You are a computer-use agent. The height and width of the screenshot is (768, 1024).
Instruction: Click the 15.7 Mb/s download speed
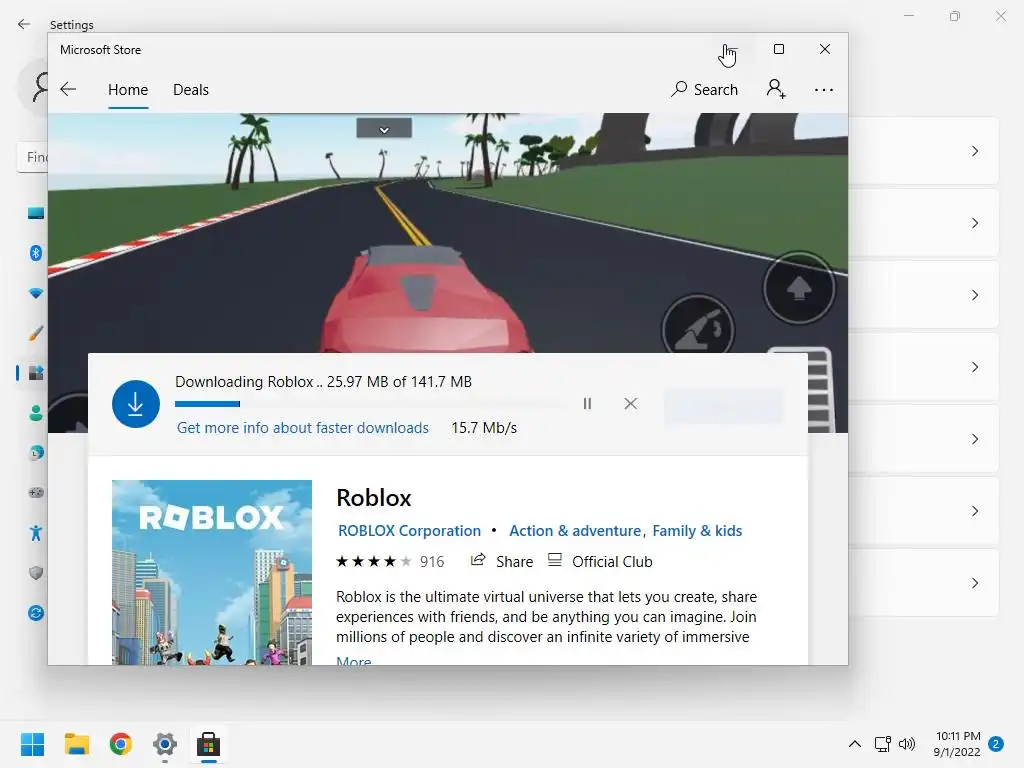(484, 428)
